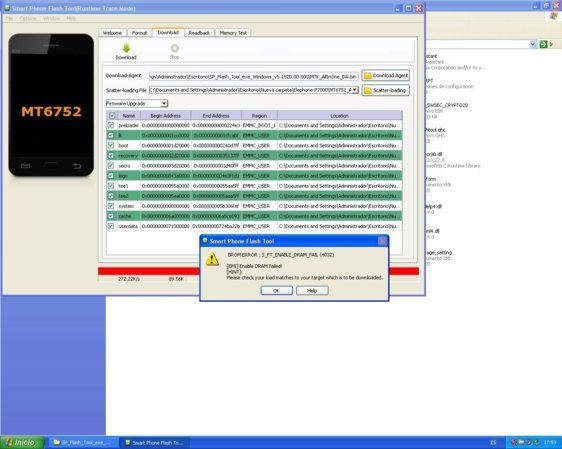
Task: Open the Inicio start button
Action: [x=22, y=443]
